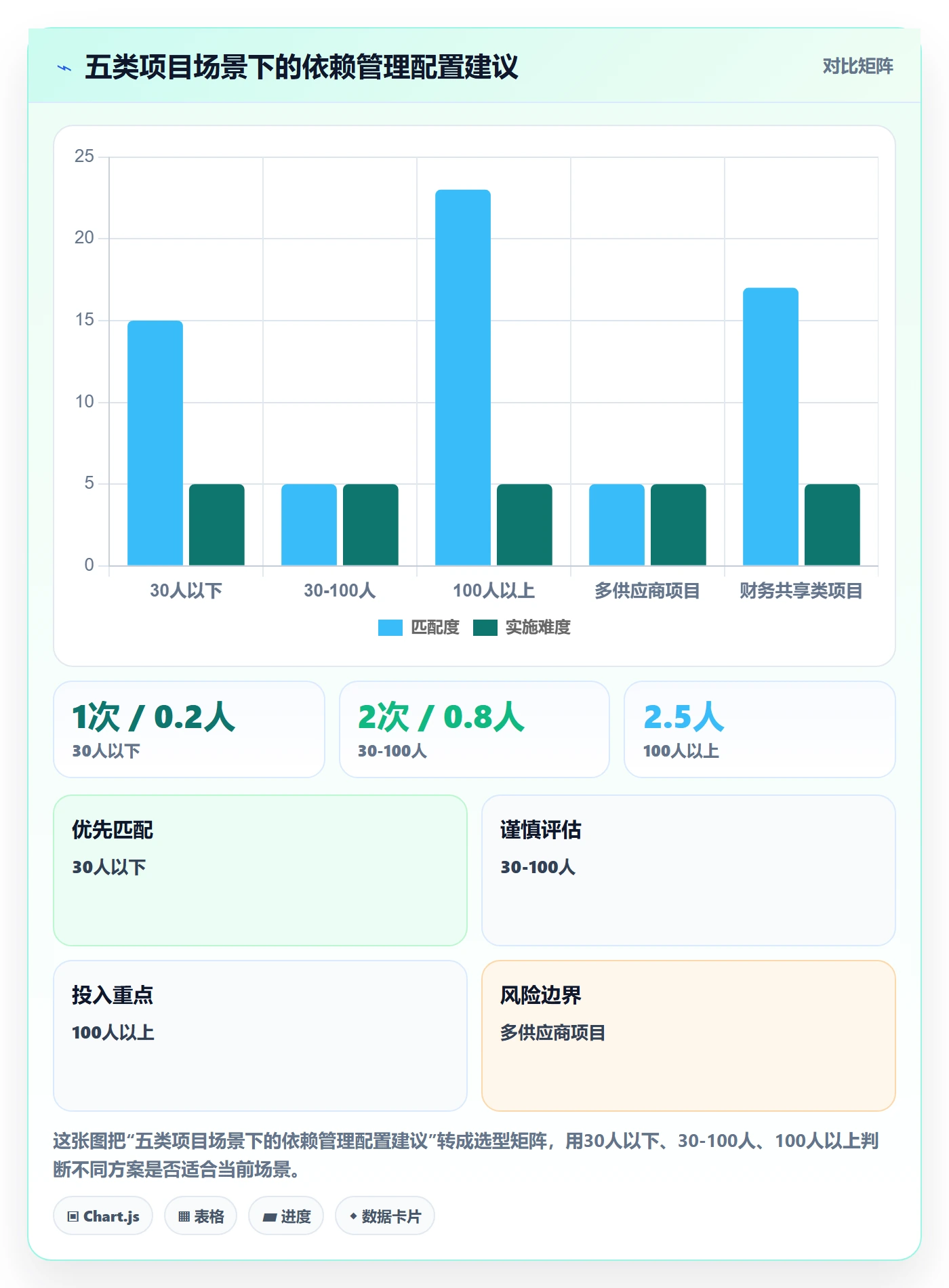Click the y-axis value 25
The height and width of the screenshot is (1288, 949).
(84, 157)
